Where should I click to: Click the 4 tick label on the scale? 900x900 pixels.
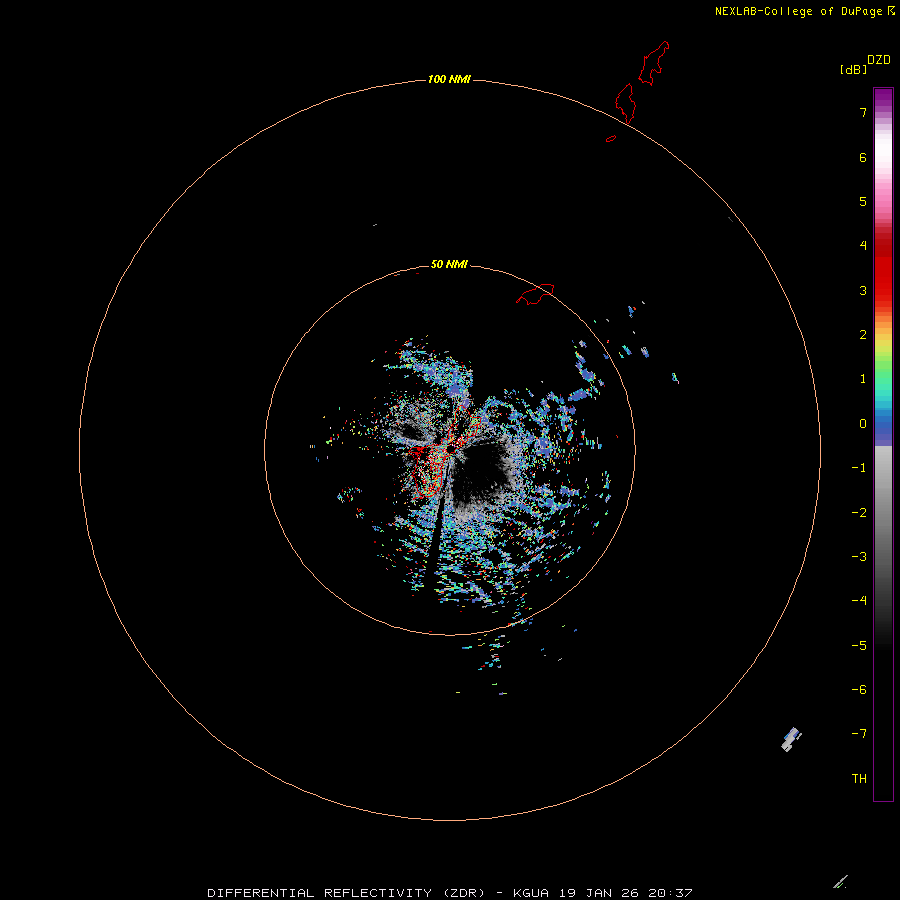click(863, 246)
